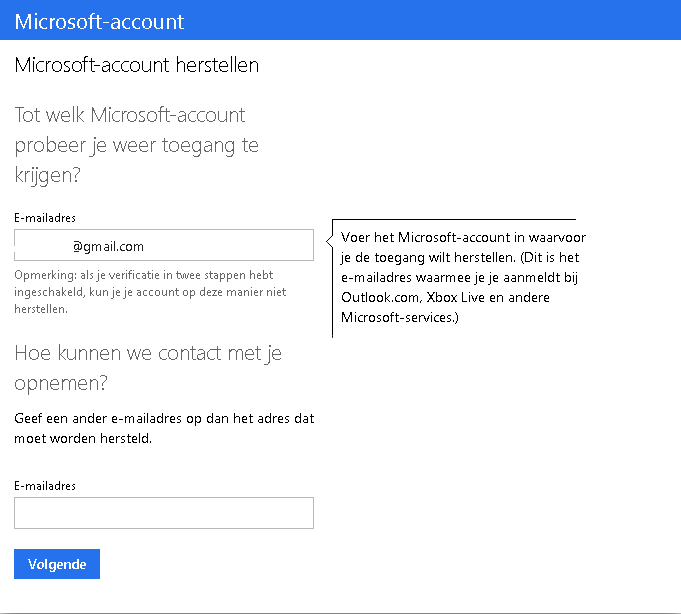Screen dimensions: 681x614
Task: Click empty area of the blue header bar
Action: pos(450,21)
